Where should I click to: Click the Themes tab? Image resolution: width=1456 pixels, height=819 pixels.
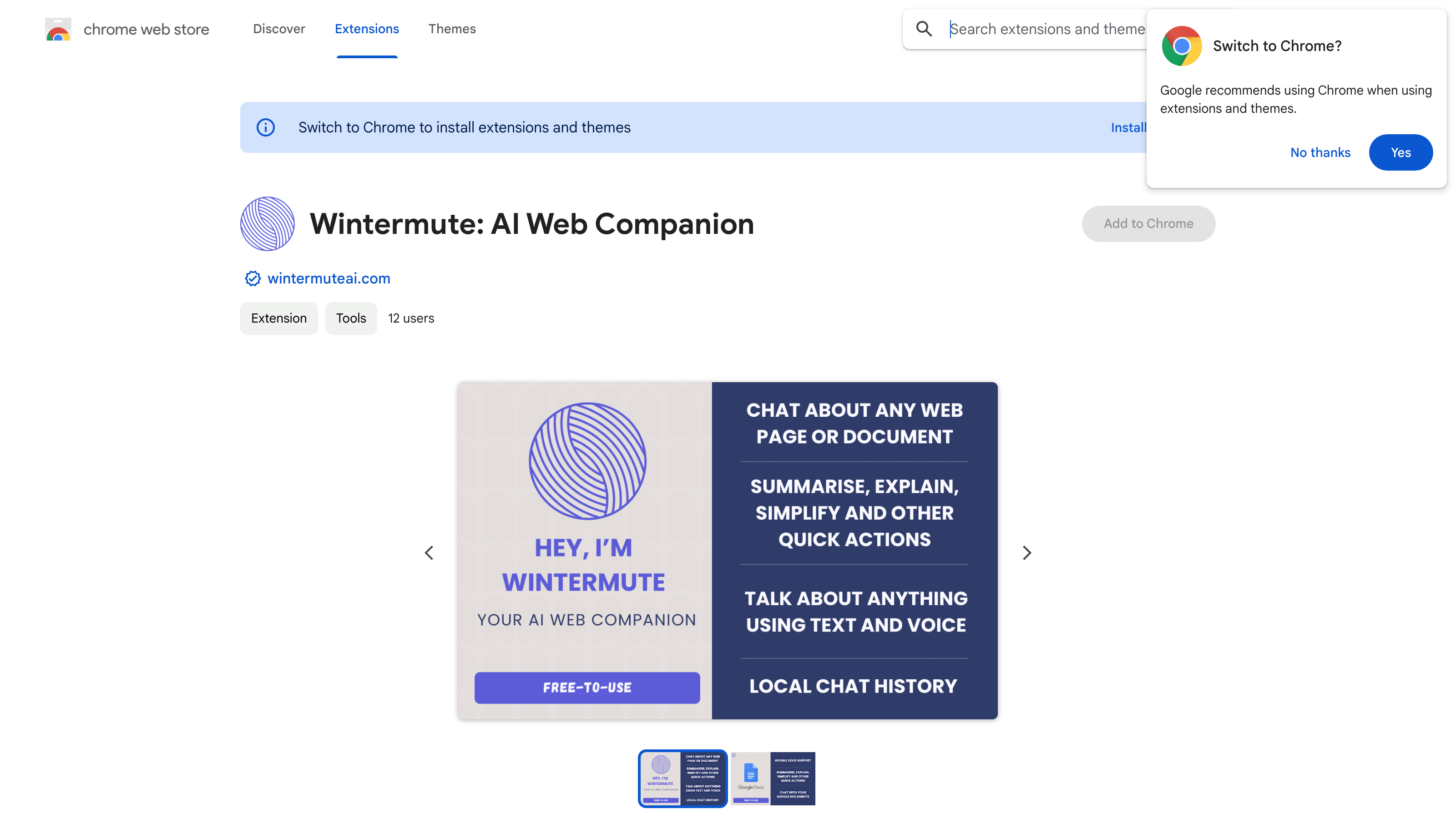452,28
